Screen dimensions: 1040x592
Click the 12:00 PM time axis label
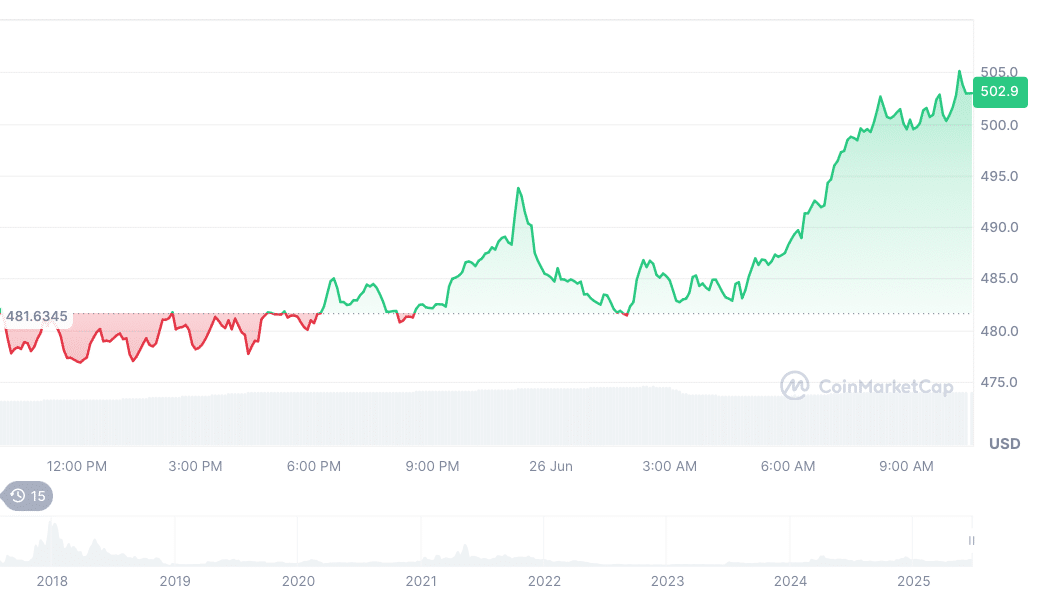pos(77,466)
